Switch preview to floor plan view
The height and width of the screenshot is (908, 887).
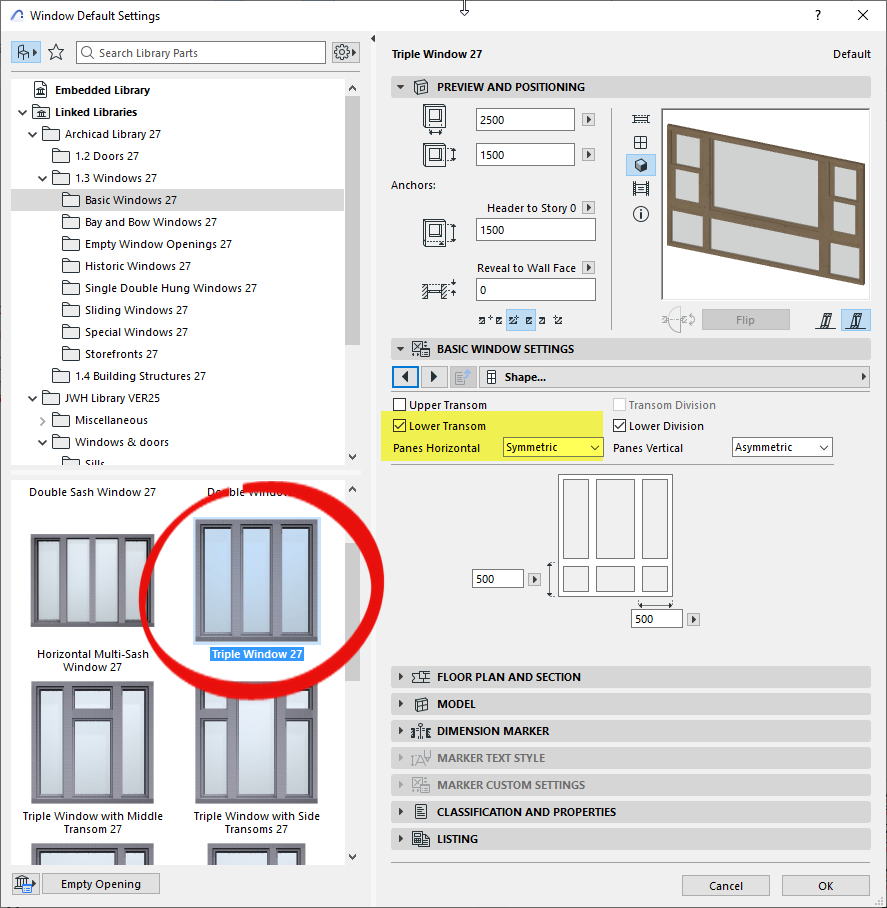(x=640, y=119)
